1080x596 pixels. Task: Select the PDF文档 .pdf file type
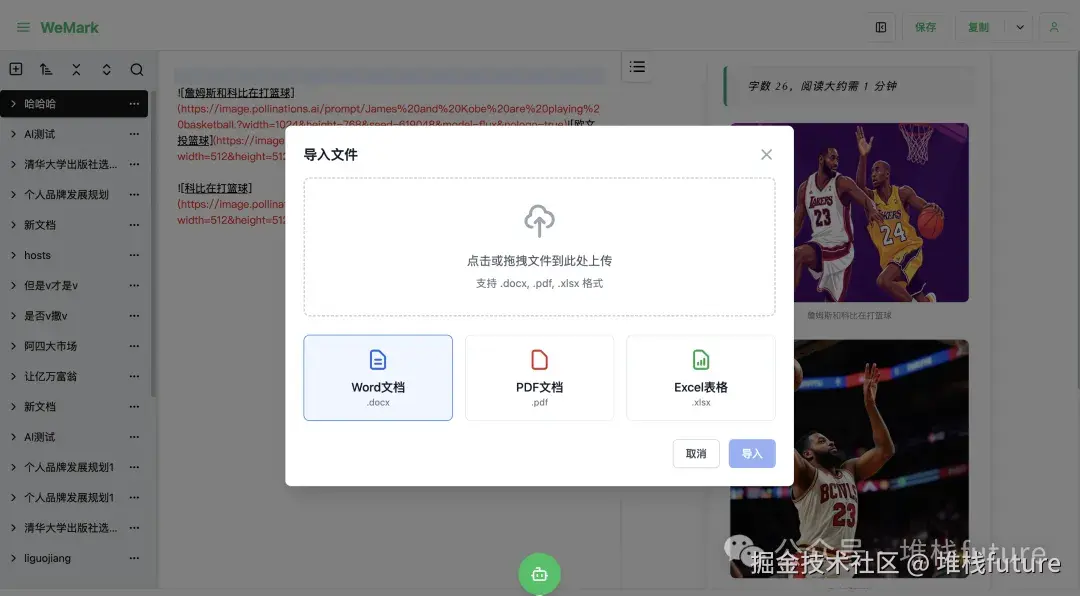click(x=539, y=377)
